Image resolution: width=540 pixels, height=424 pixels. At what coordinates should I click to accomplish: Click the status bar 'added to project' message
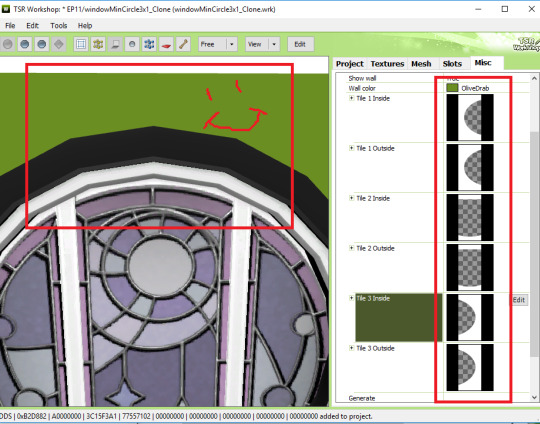(x=345, y=416)
